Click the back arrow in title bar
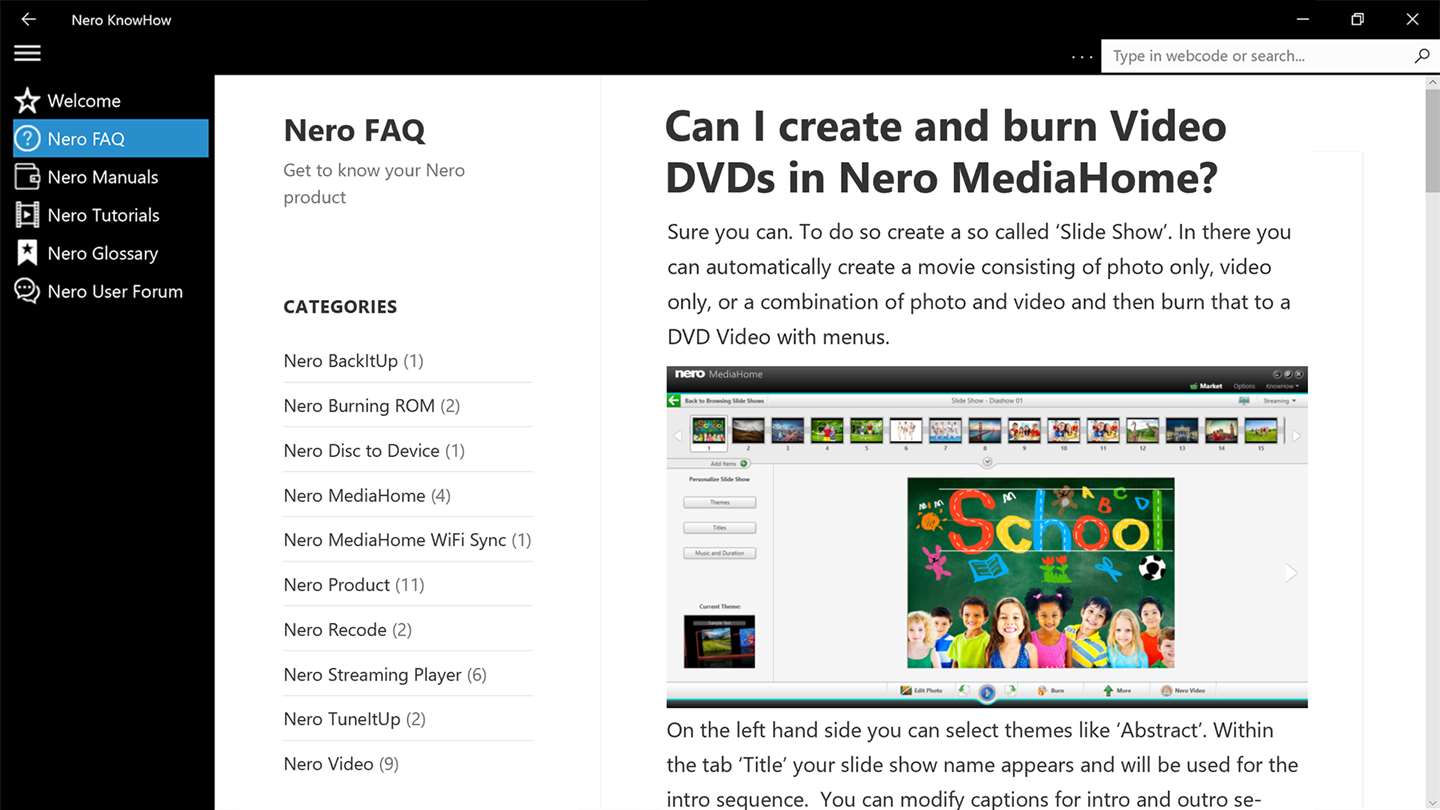The width and height of the screenshot is (1440, 810). 28,19
